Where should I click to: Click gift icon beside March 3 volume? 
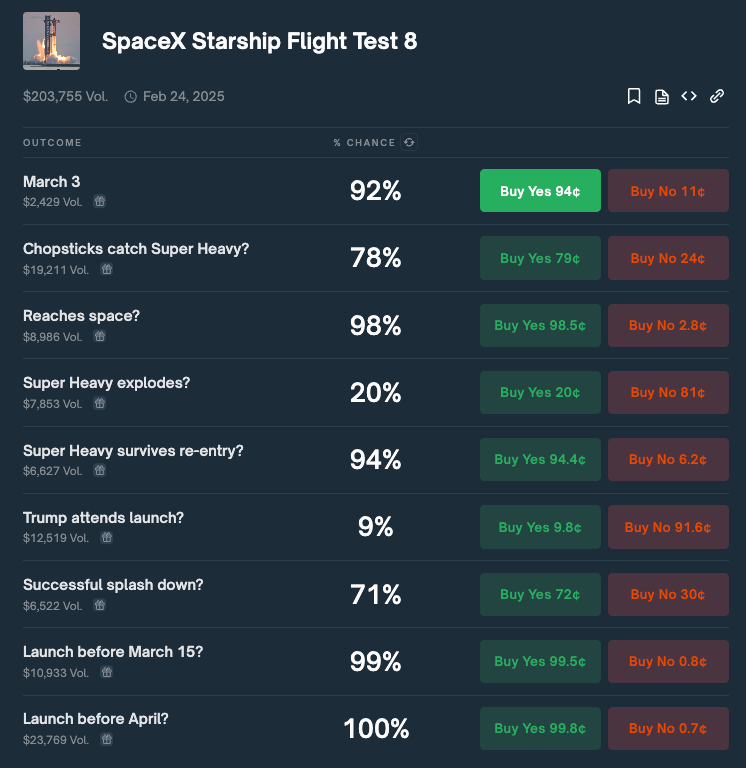[x=100, y=201]
